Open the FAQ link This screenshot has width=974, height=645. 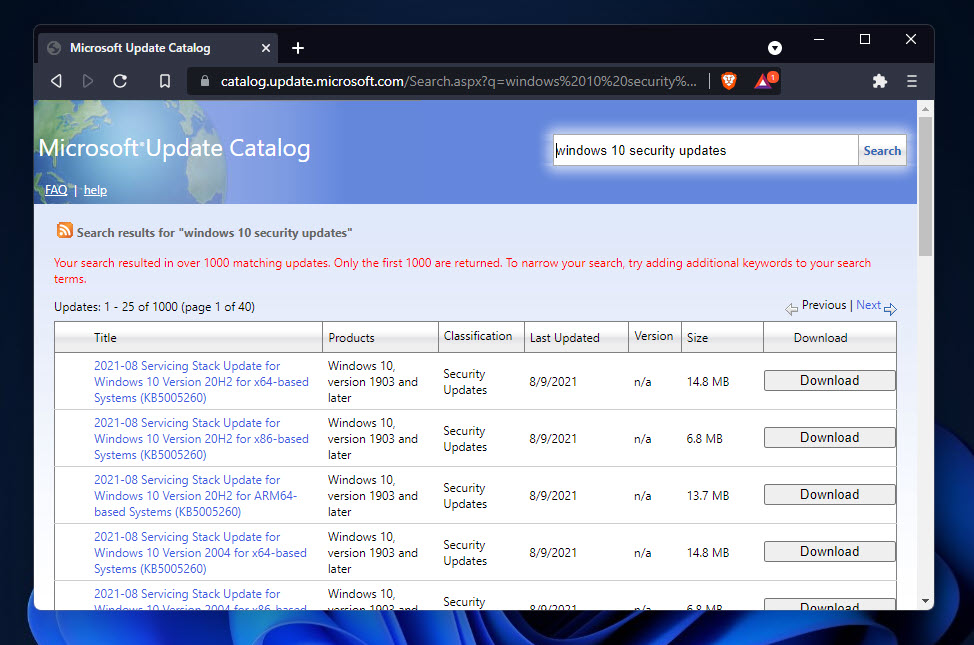pos(56,190)
